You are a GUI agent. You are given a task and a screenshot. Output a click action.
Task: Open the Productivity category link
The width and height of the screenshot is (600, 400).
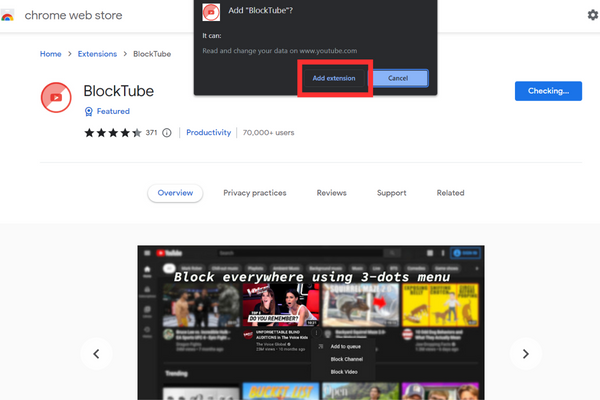[x=209, y=132]
